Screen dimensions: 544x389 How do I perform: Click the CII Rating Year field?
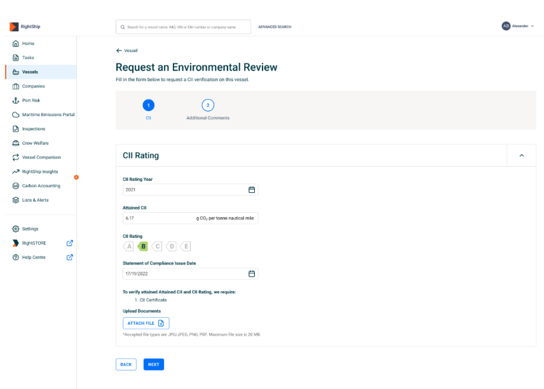click(190, 190)
